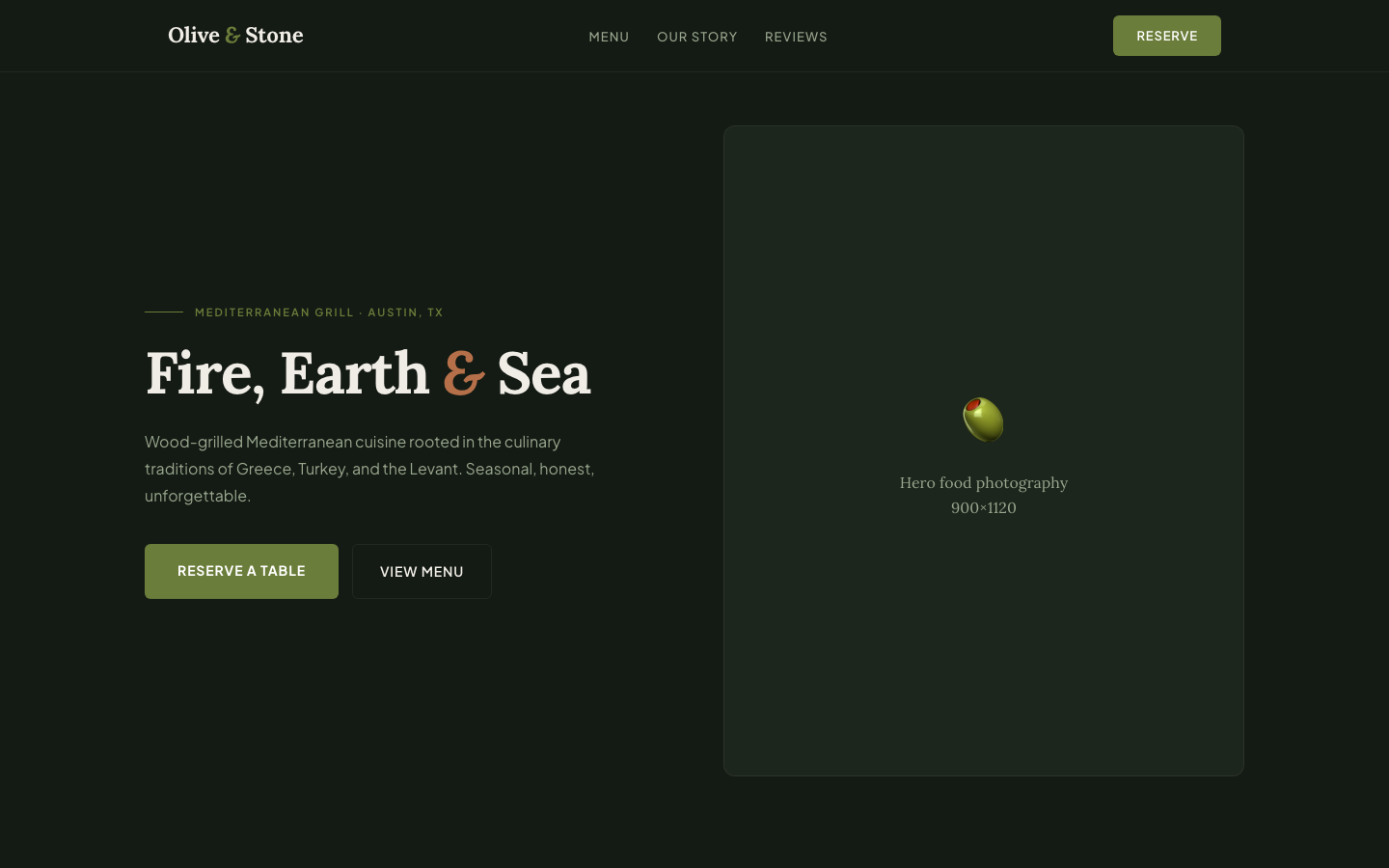Screen dimensions: 1389x868
Task: Click the Reserve a Table button
Action: point(241,571)
